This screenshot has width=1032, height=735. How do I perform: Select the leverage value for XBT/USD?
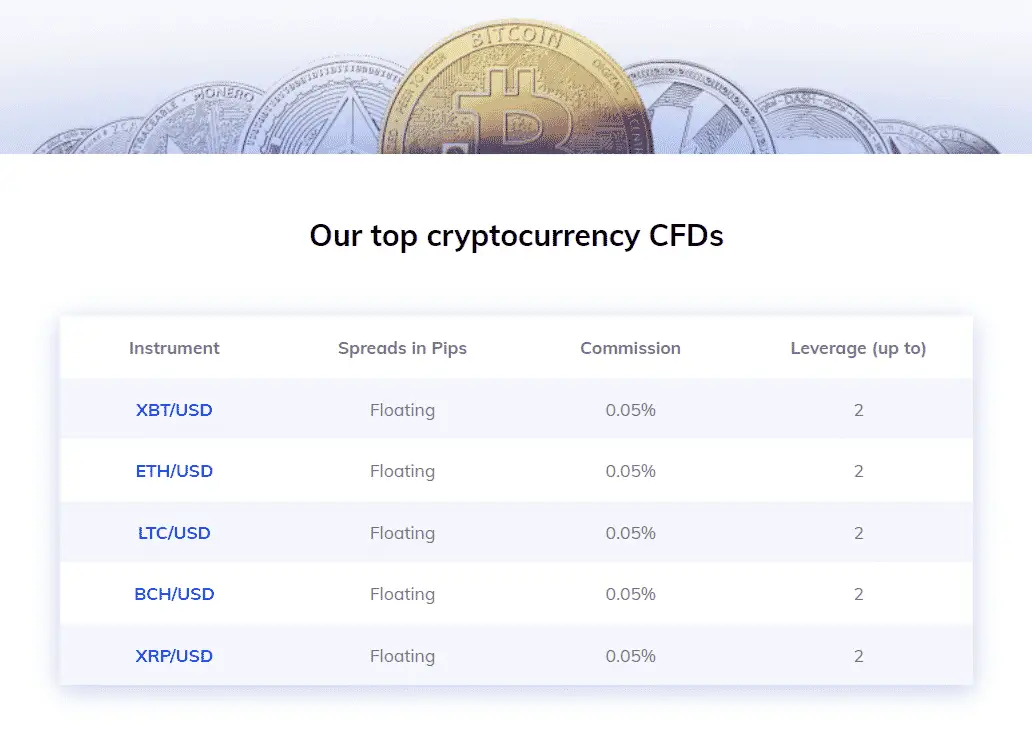click(x=858, y=410)
